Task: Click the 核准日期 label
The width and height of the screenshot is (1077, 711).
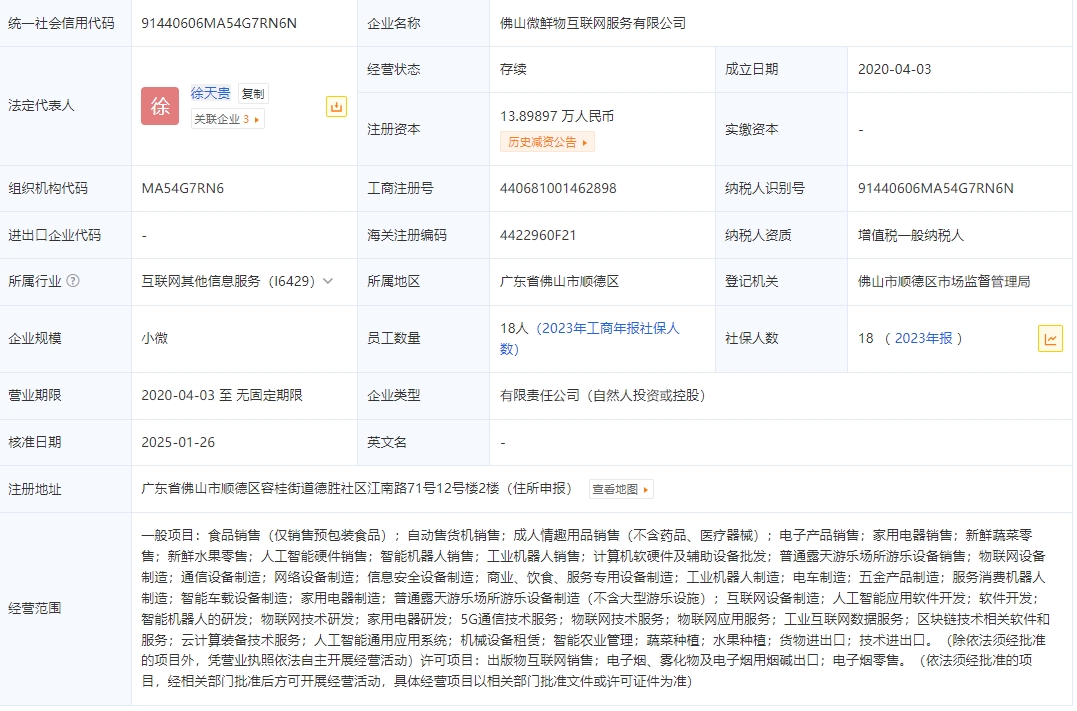Action: (x=35, y=442)
